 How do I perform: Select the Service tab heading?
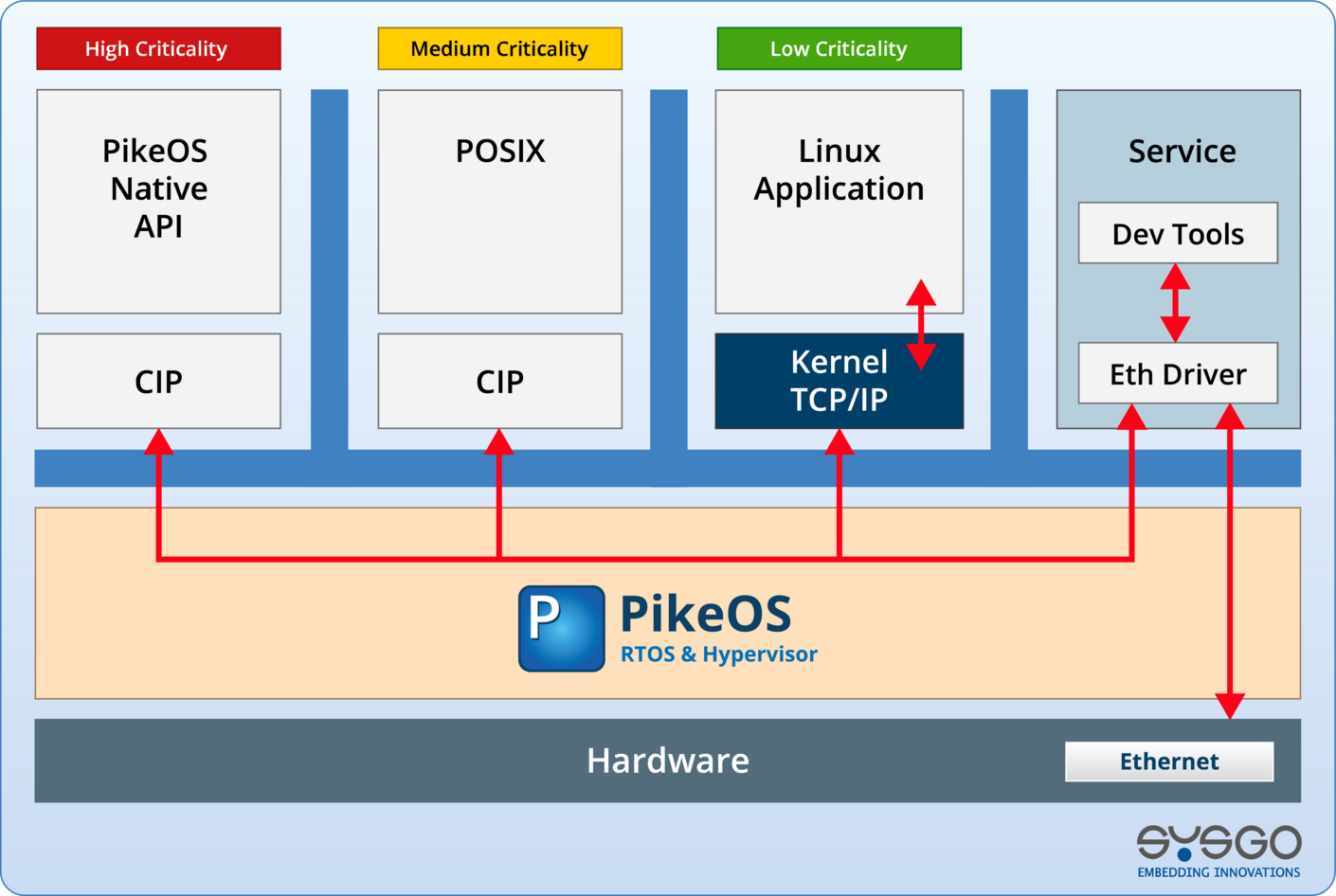click(1182, 150)
